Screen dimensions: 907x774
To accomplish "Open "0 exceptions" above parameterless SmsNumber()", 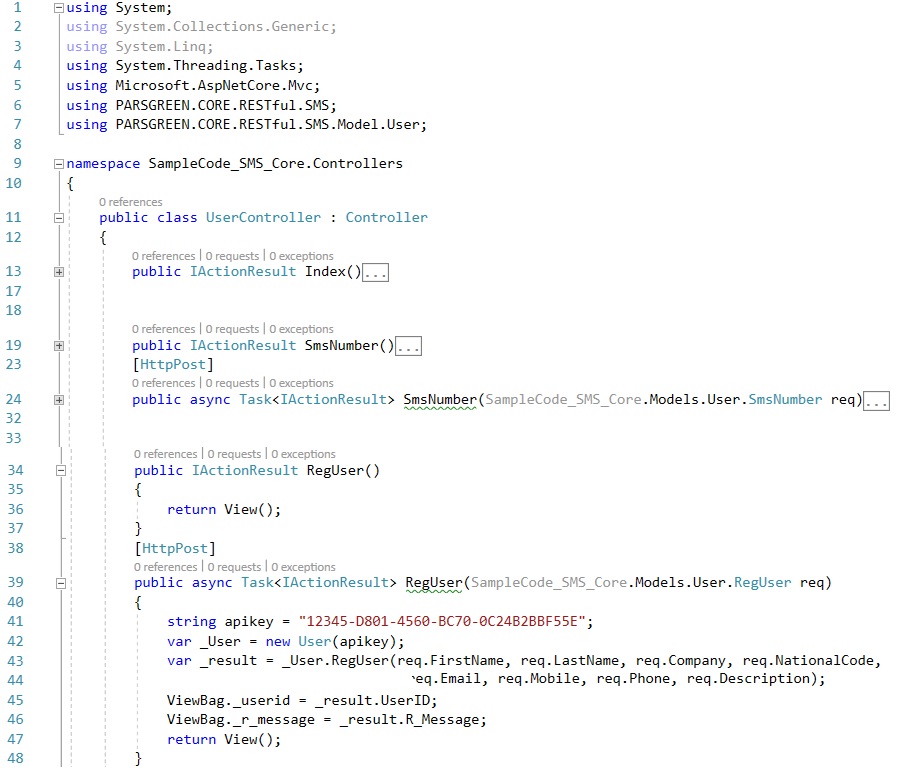I will (x=301, y=329).
